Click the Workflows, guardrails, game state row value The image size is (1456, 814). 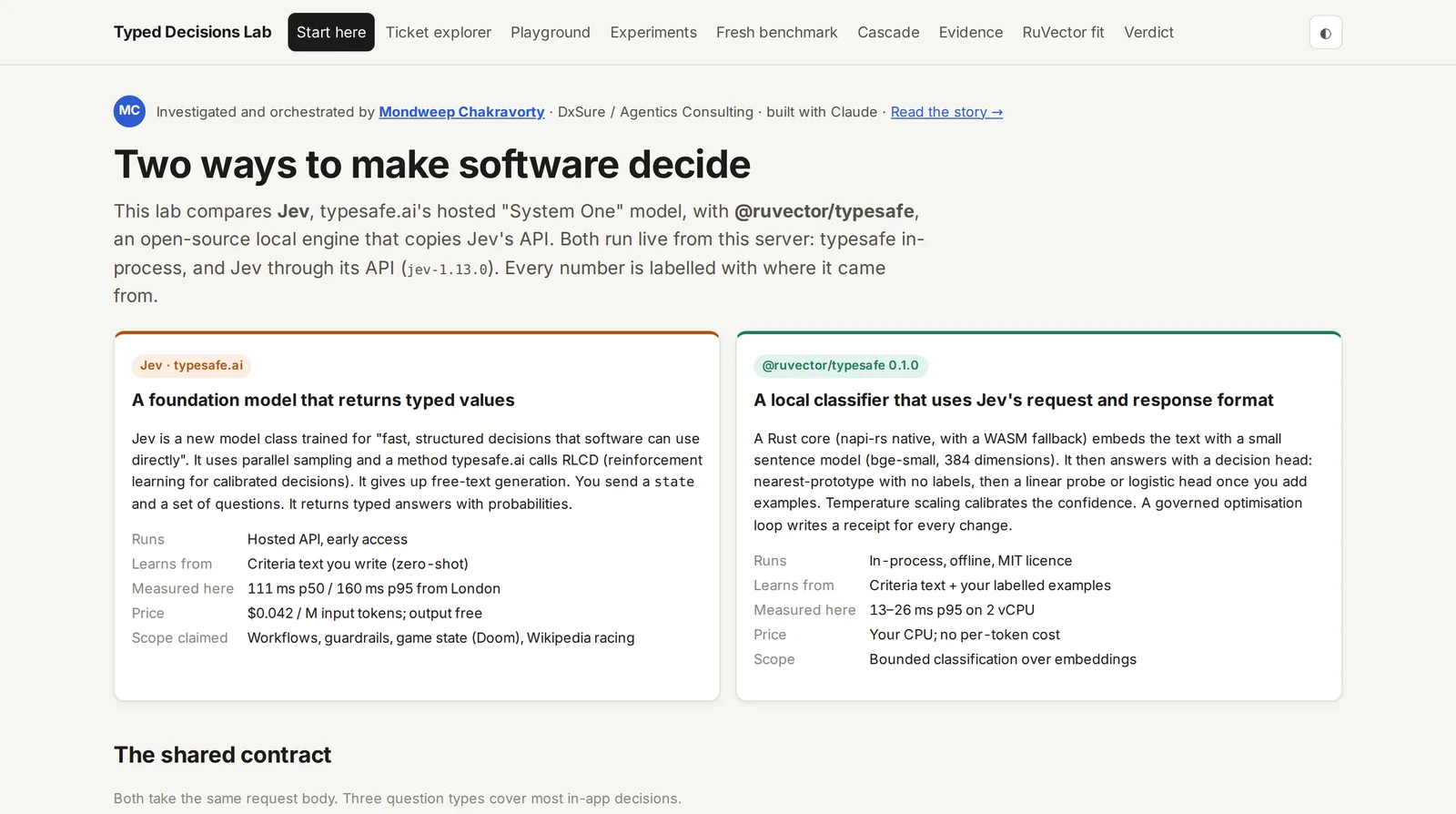pyautogui.click(x=441, y=637)
